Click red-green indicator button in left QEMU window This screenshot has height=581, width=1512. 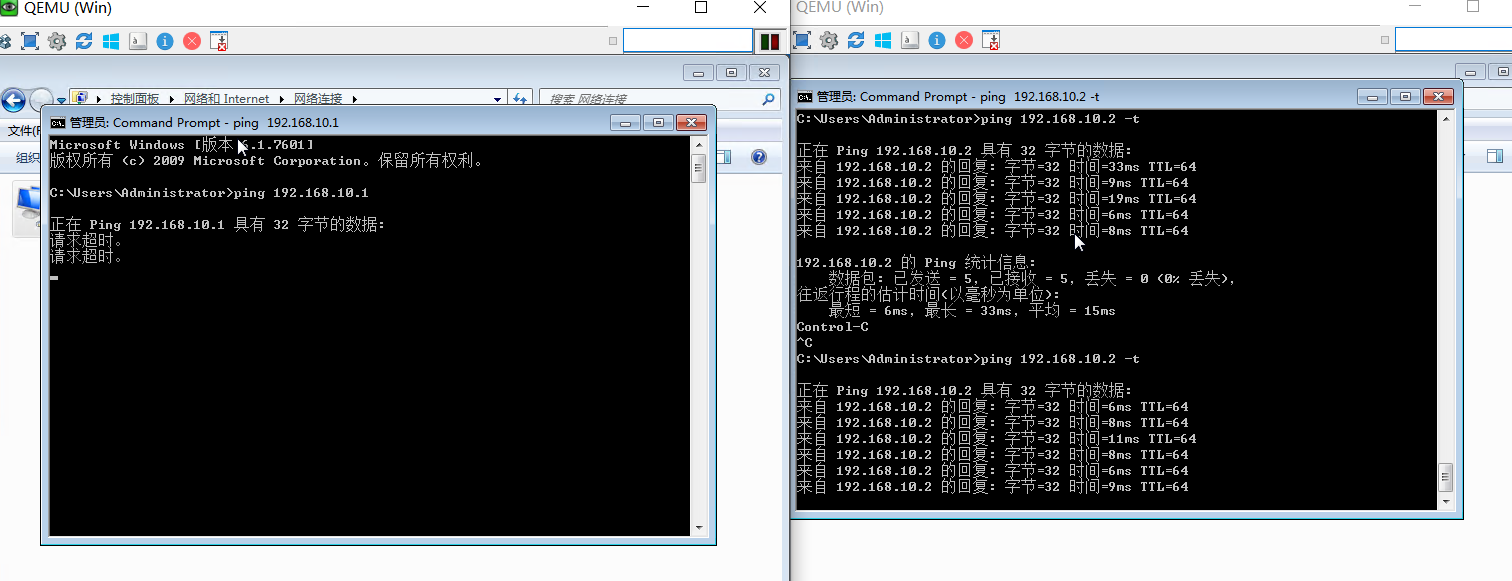point(769,41)
